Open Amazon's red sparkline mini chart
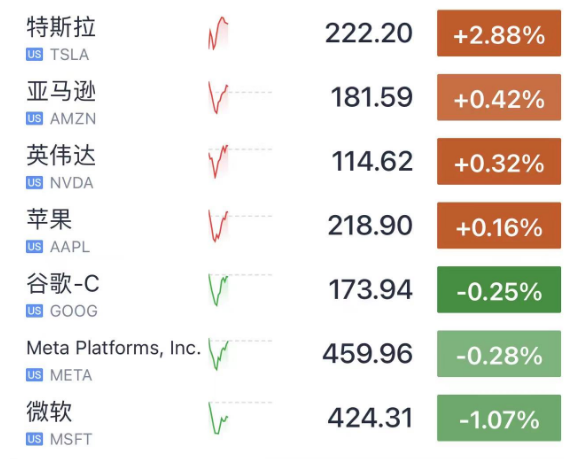Image resolution: width=564 pixels, height=459 pixels. 218,97
